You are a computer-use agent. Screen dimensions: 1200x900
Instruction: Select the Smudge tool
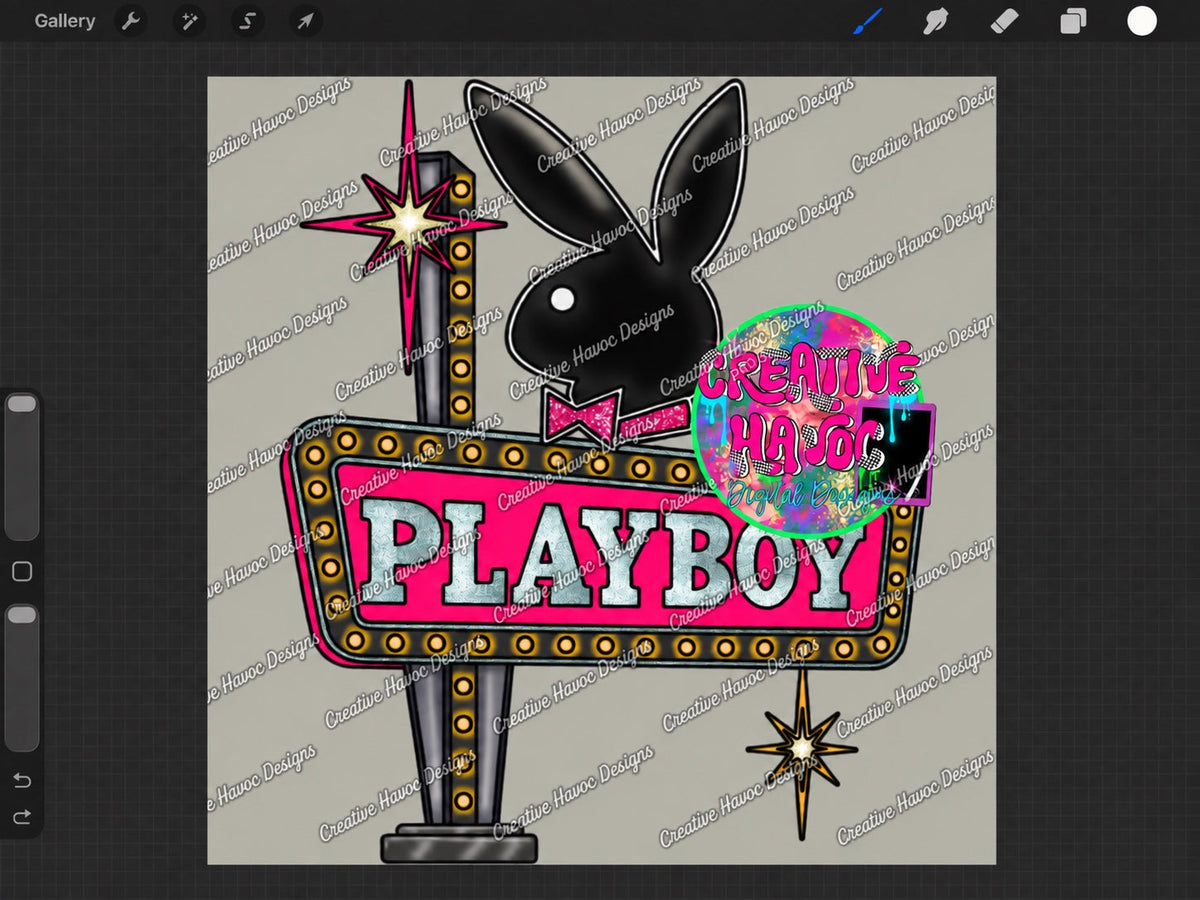click(936, 21)
